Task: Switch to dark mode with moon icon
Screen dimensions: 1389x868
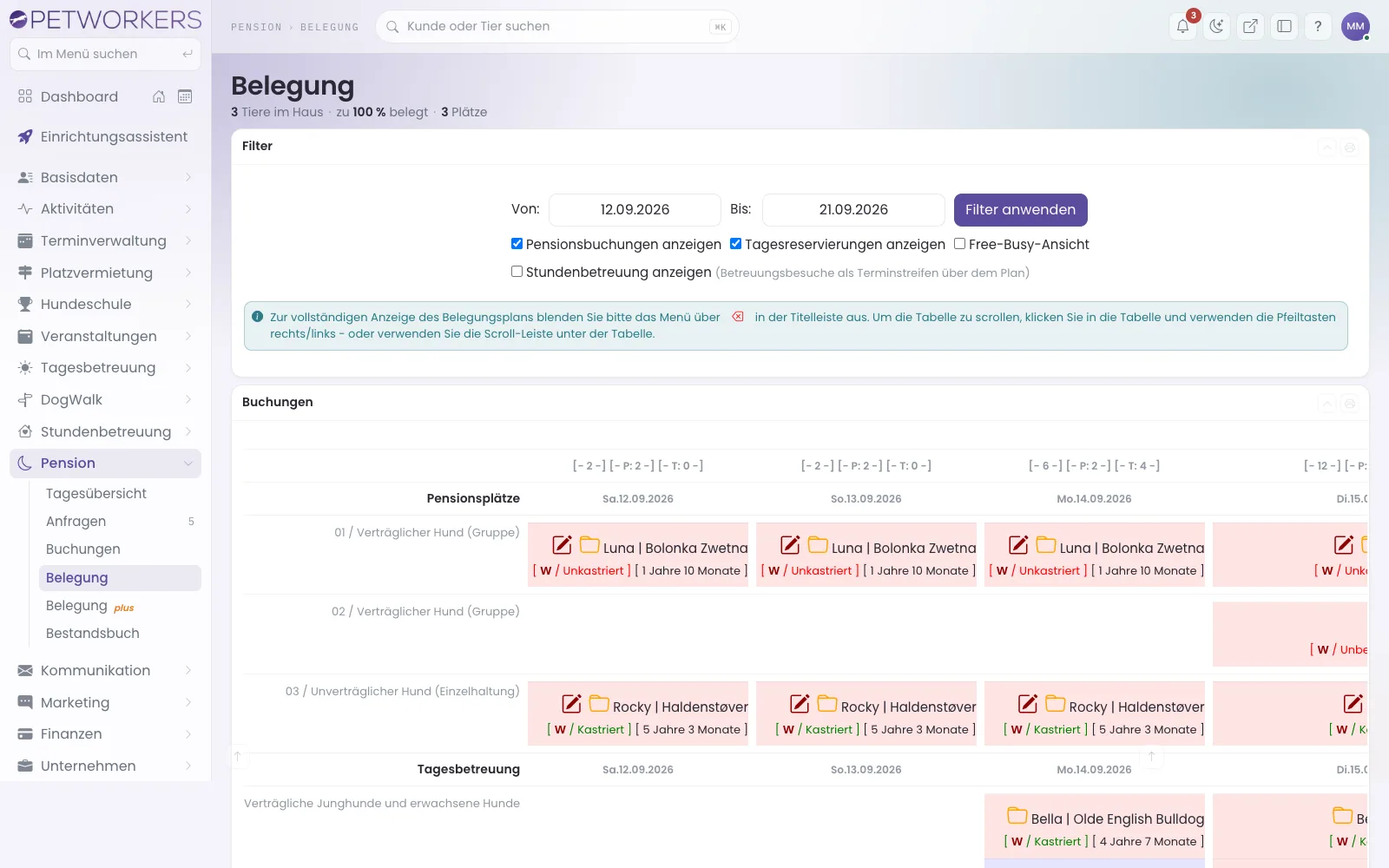Action: (x=1216, y=26)
